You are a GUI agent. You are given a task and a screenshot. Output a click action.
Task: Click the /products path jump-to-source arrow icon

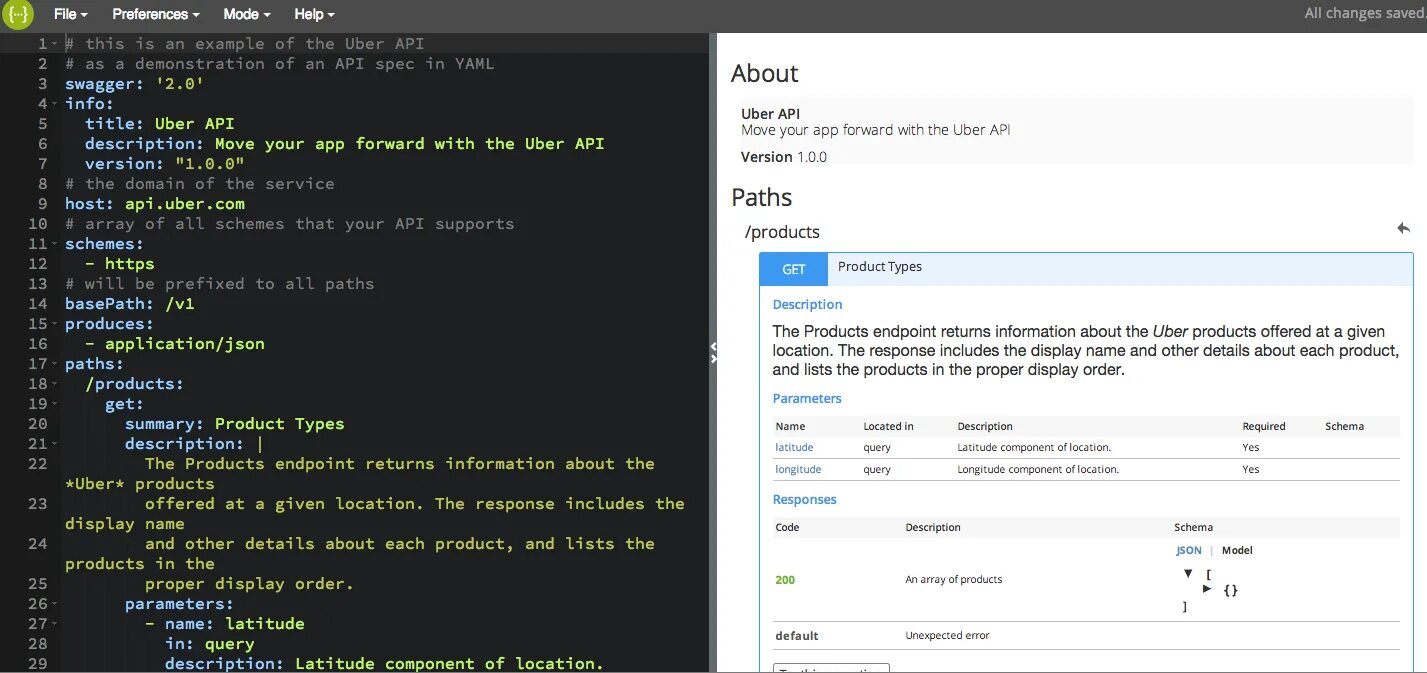(1404, 229)
